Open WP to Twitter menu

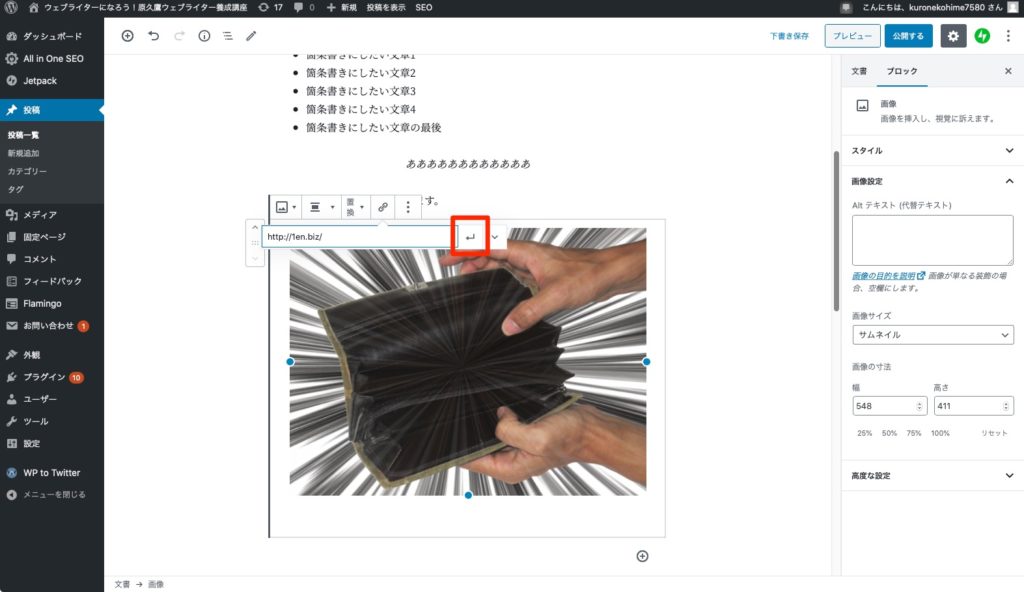52,472
